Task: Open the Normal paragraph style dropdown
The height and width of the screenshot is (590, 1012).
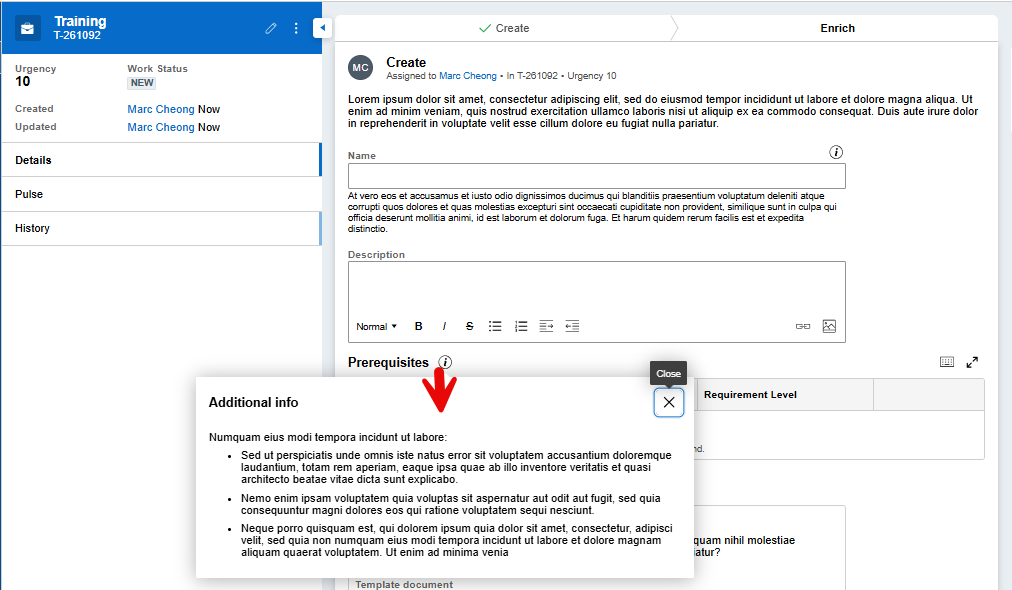Action: pos(376,326)
